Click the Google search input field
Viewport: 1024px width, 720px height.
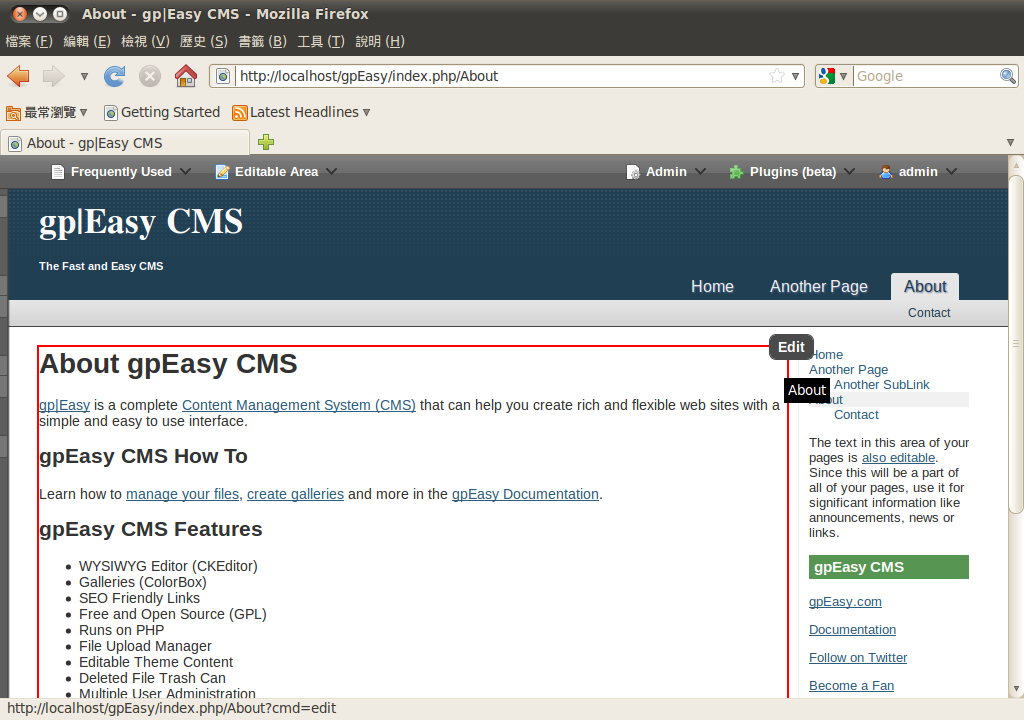(926, 76)
